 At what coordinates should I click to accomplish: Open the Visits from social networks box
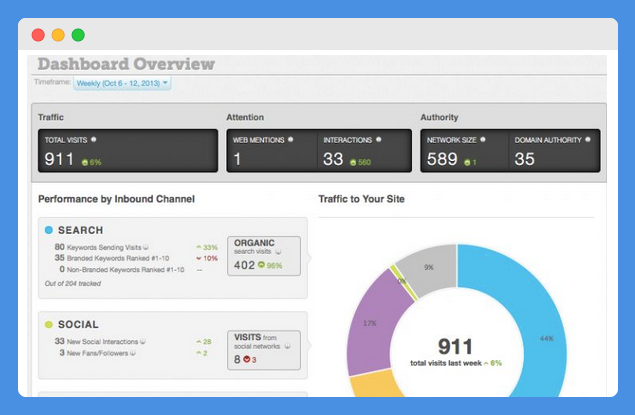(x=264, y=350)
